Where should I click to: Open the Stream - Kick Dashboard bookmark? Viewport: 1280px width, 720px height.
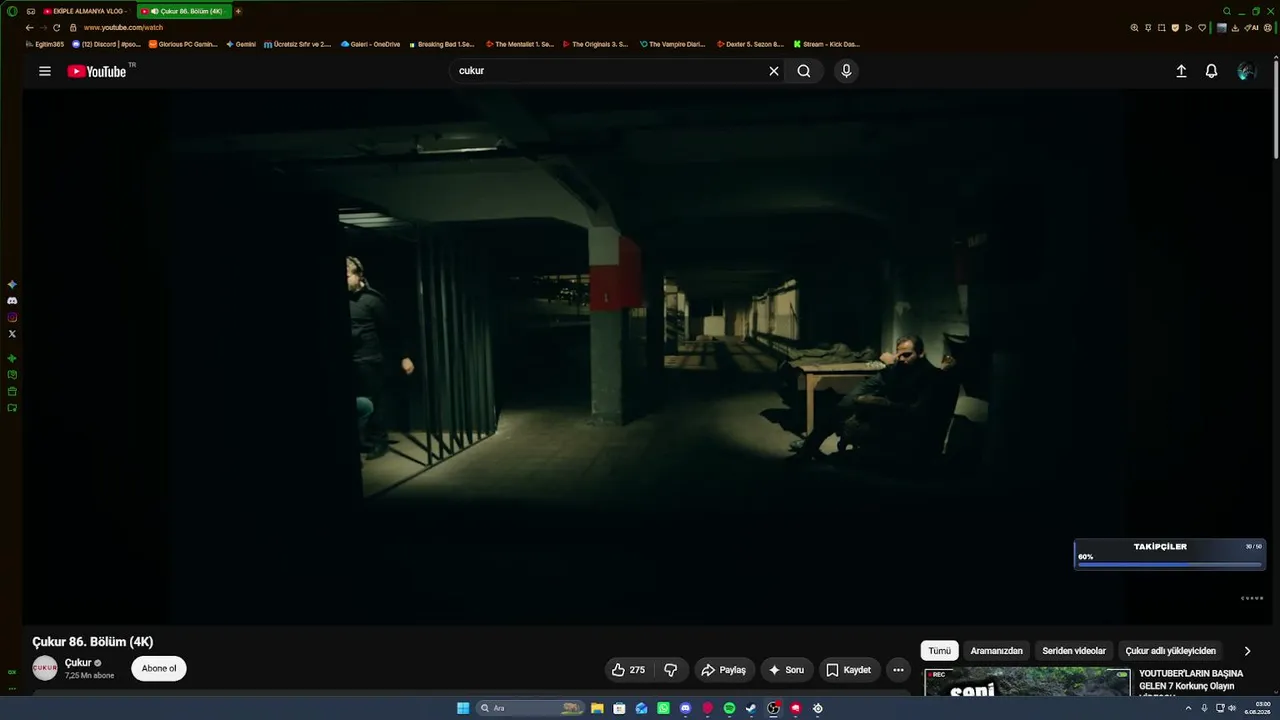(826, 44)
